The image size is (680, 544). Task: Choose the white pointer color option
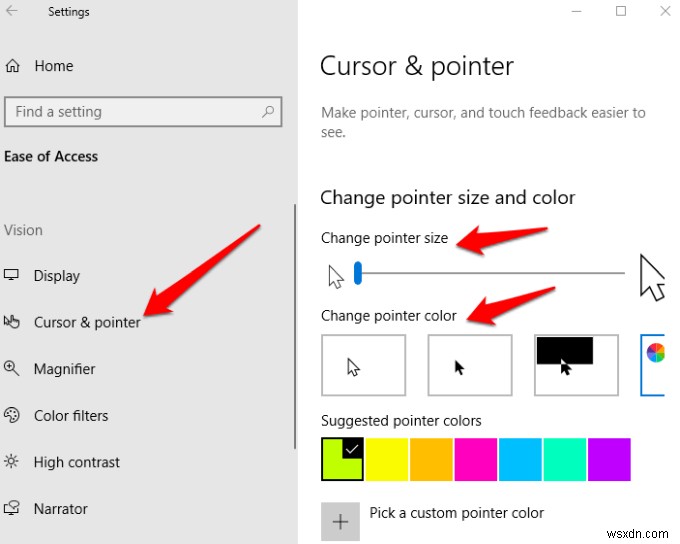click(364, 365)
